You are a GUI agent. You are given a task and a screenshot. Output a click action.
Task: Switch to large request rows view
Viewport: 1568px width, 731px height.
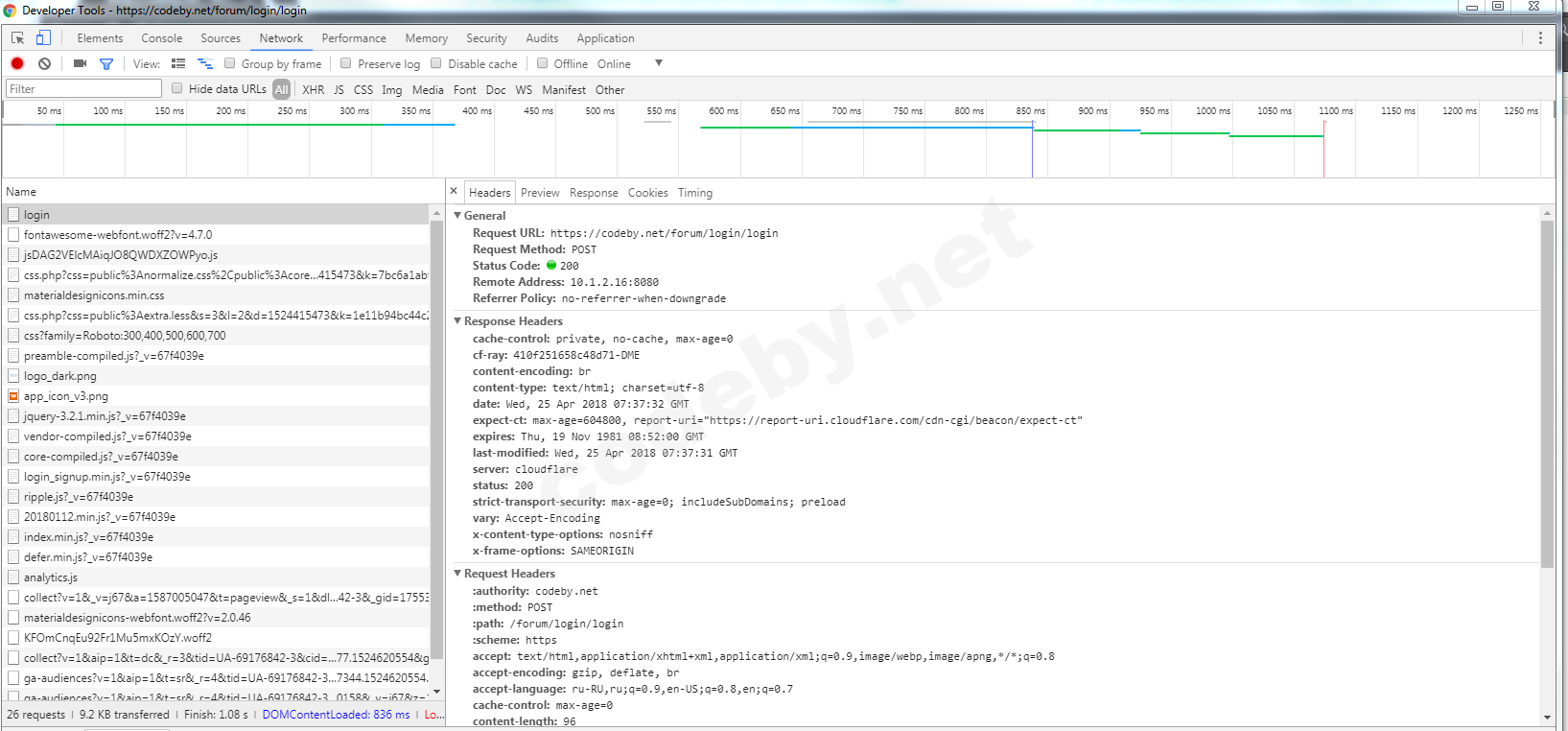click(x=178, y=63)
